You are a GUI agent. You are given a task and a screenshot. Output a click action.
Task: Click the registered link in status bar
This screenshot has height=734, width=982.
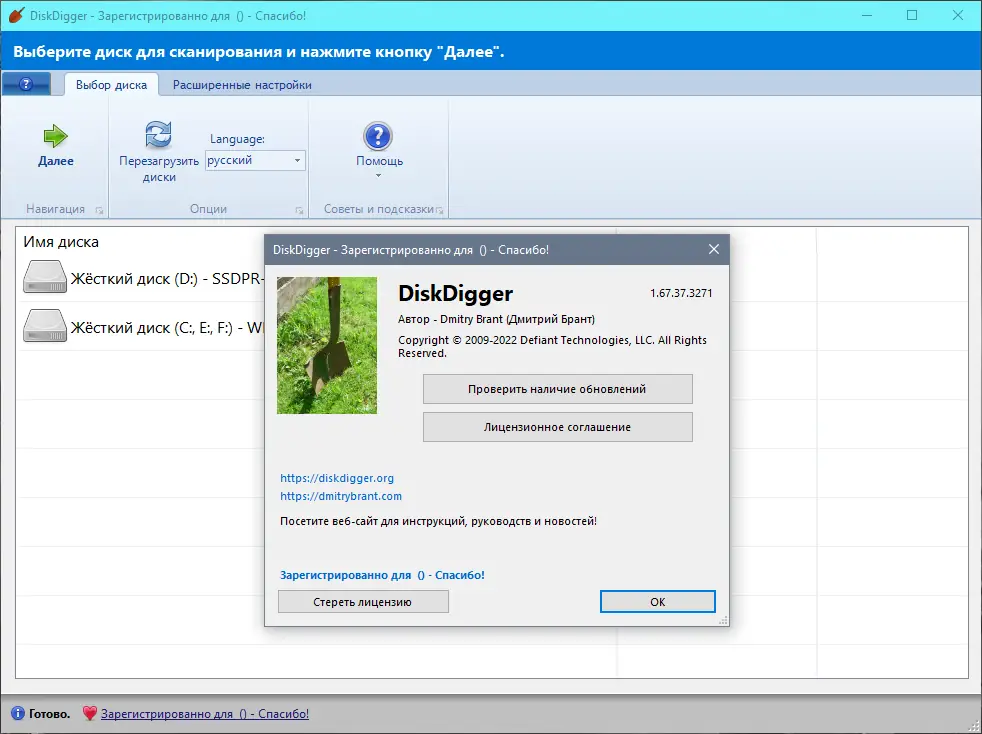(x=205, y=714)
